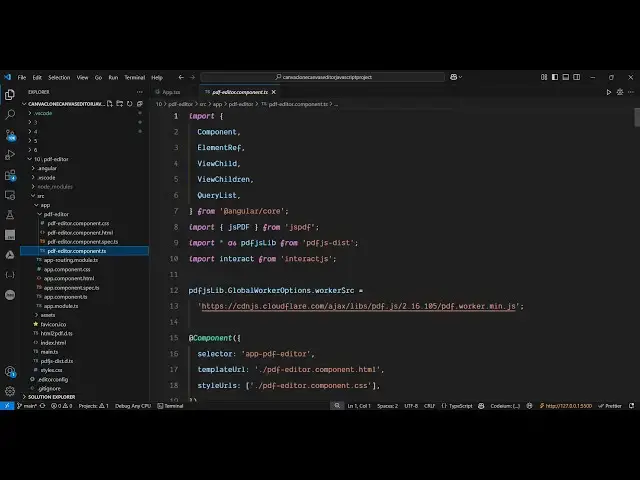This screenshot has height=480, width=640.
Task: Open the Manage gear icon
Action: tap(10, 391)
